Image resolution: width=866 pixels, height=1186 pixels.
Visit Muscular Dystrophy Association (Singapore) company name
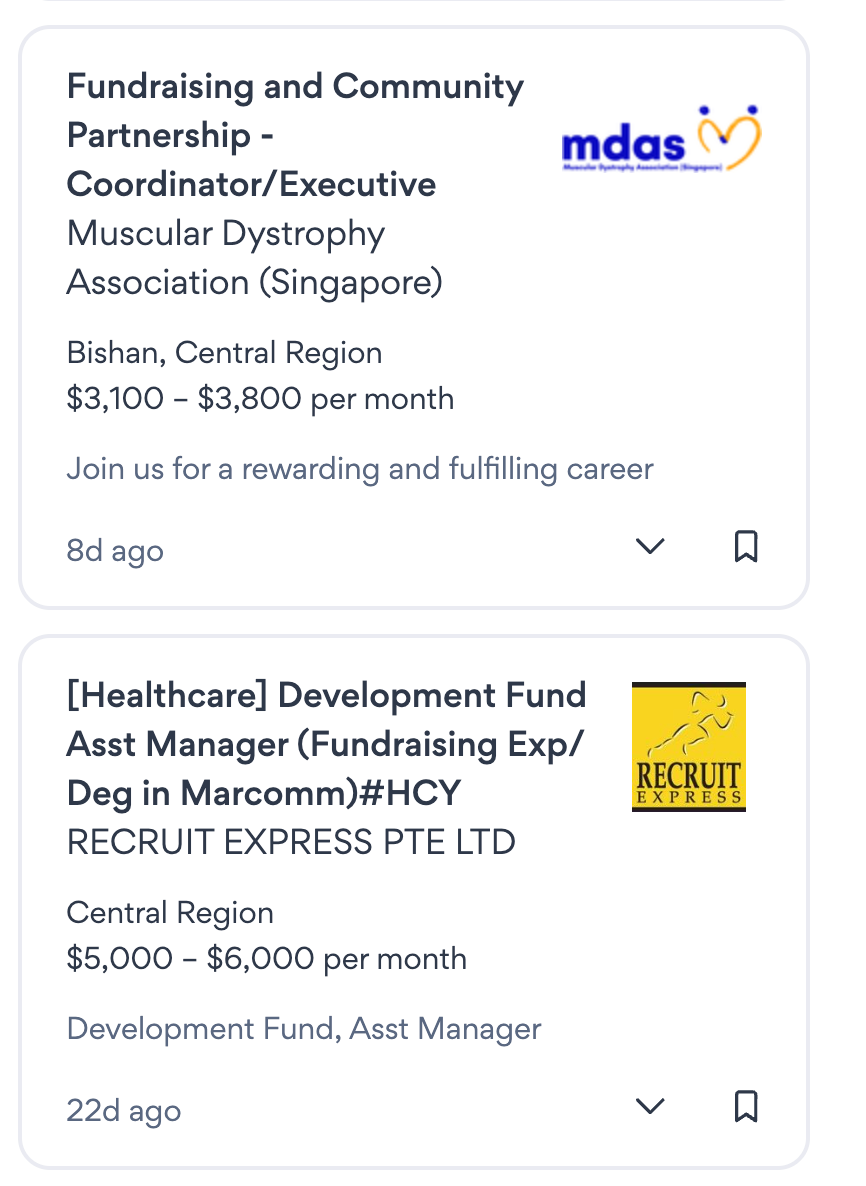click(x=254, y=258)
